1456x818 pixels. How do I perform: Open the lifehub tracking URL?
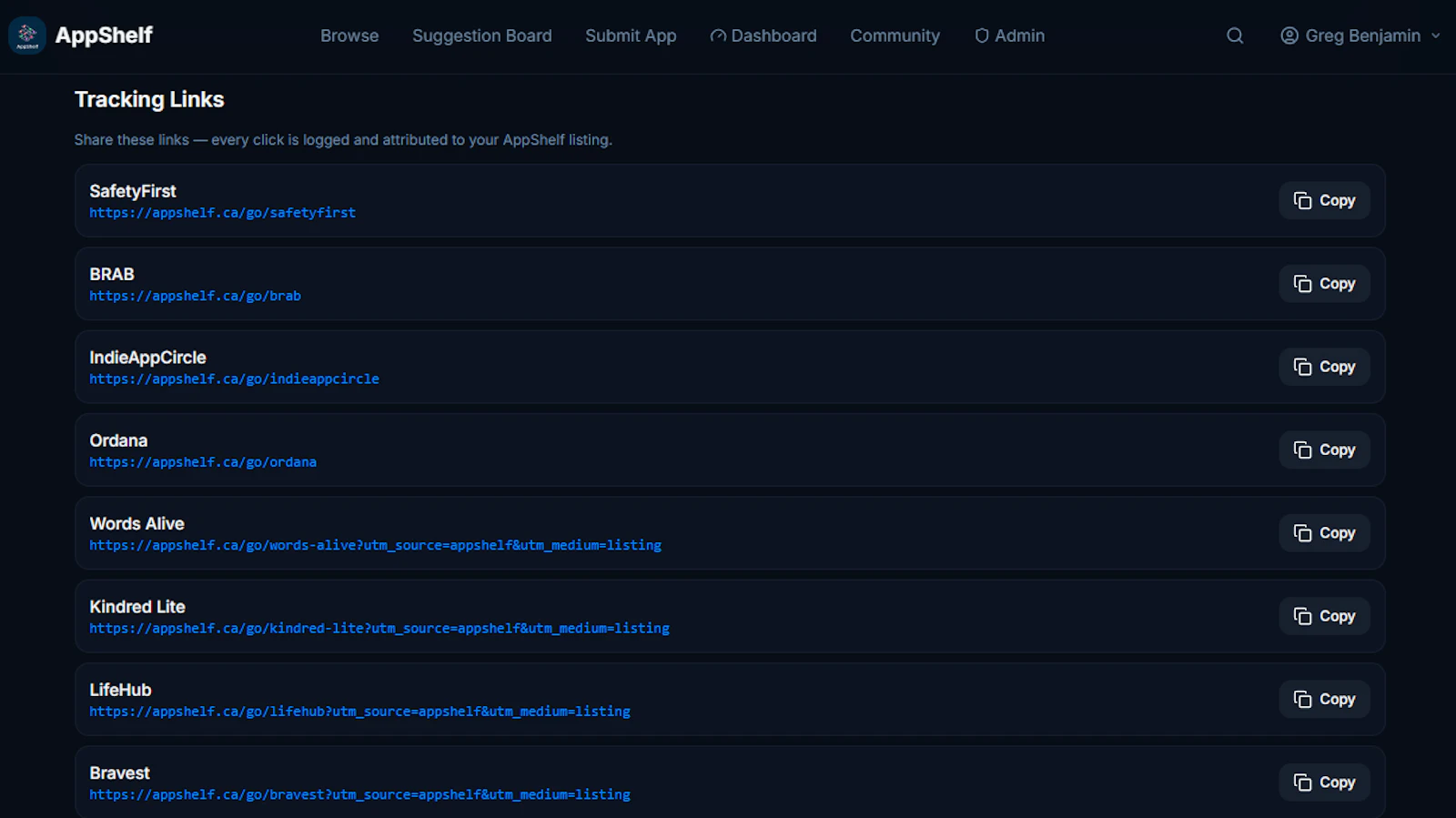359,712
